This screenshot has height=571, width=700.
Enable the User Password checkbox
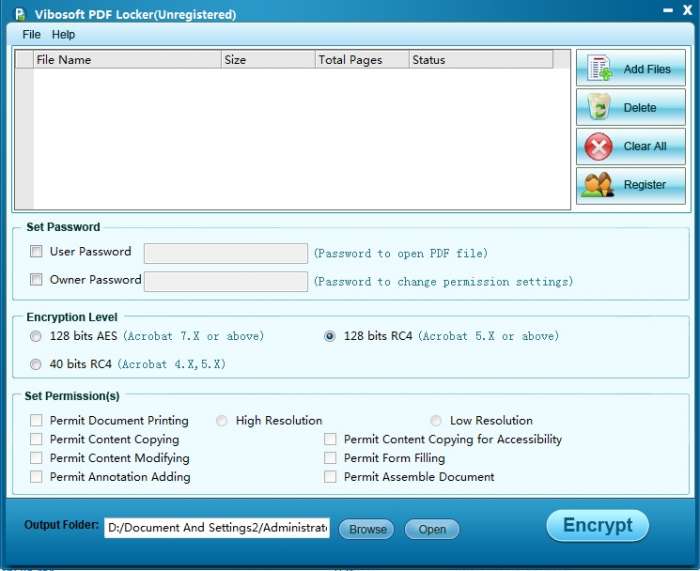[36, 251]
